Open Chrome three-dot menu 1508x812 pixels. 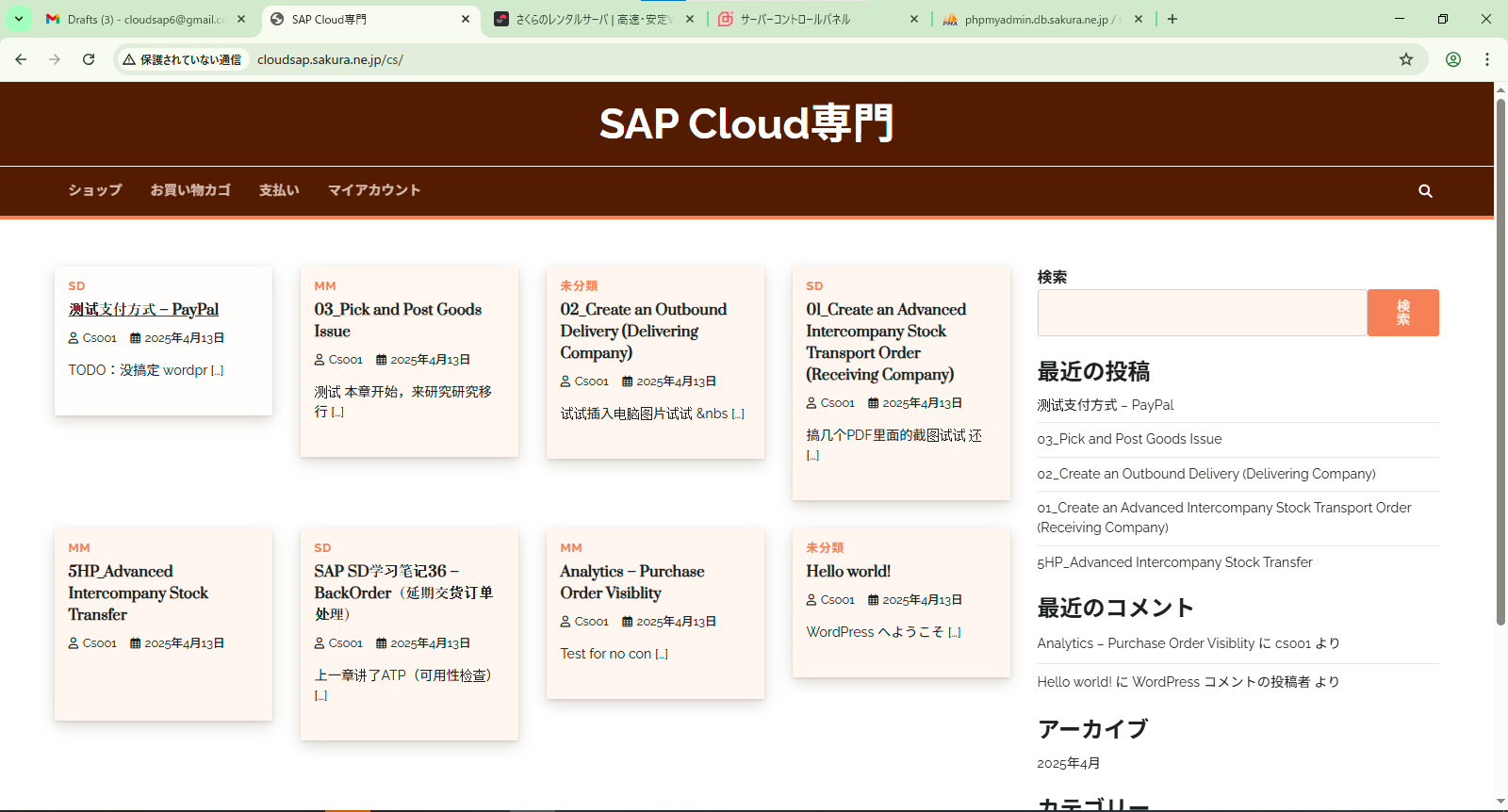1487,59
